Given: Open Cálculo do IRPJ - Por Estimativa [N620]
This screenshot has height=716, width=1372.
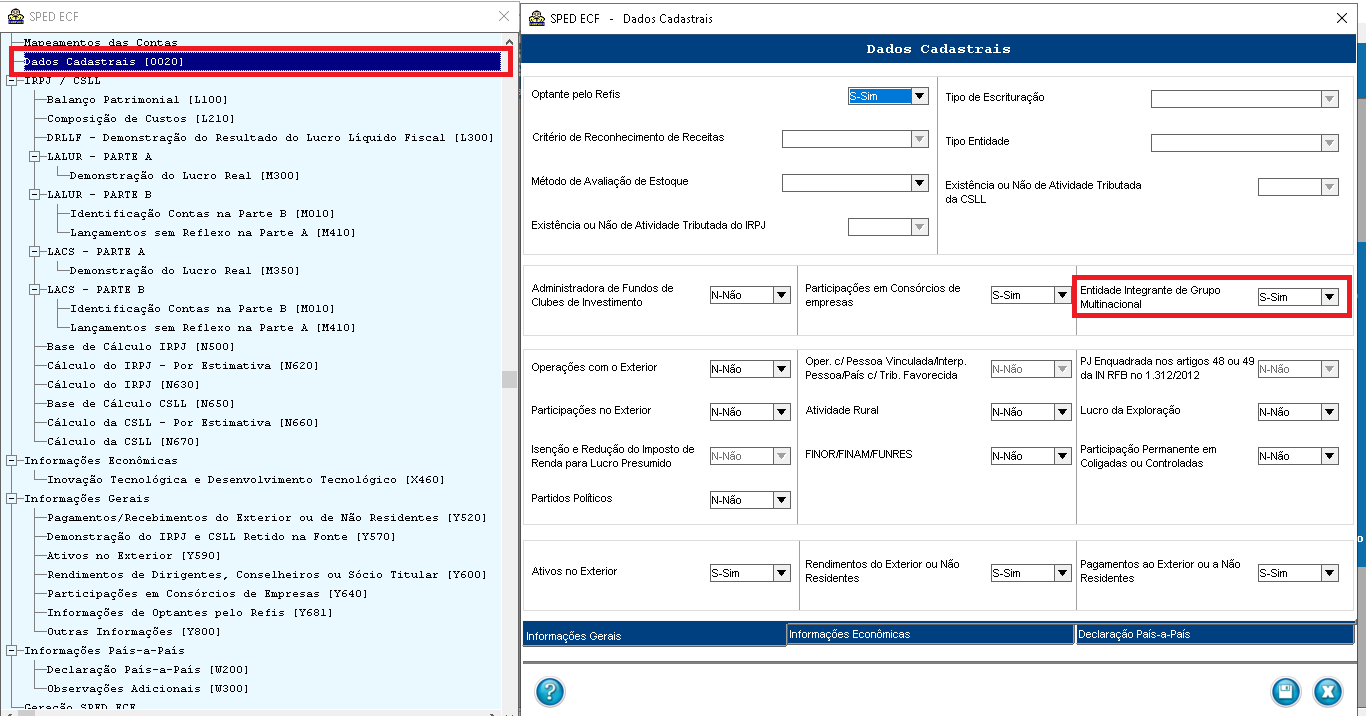Looking at the screenshot, I should click(x=183, y=366).
